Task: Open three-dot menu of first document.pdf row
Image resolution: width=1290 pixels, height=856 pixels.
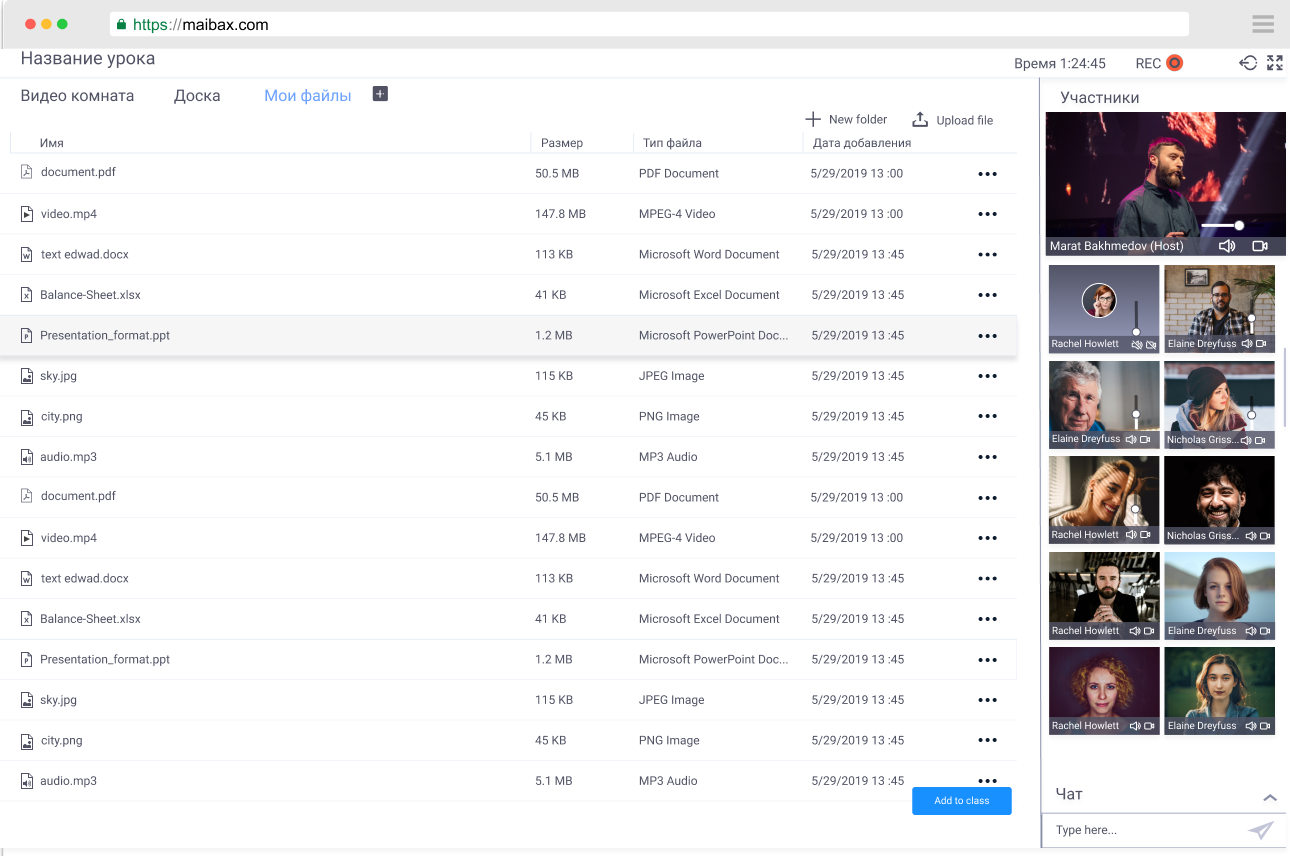Action: (988, 174)
